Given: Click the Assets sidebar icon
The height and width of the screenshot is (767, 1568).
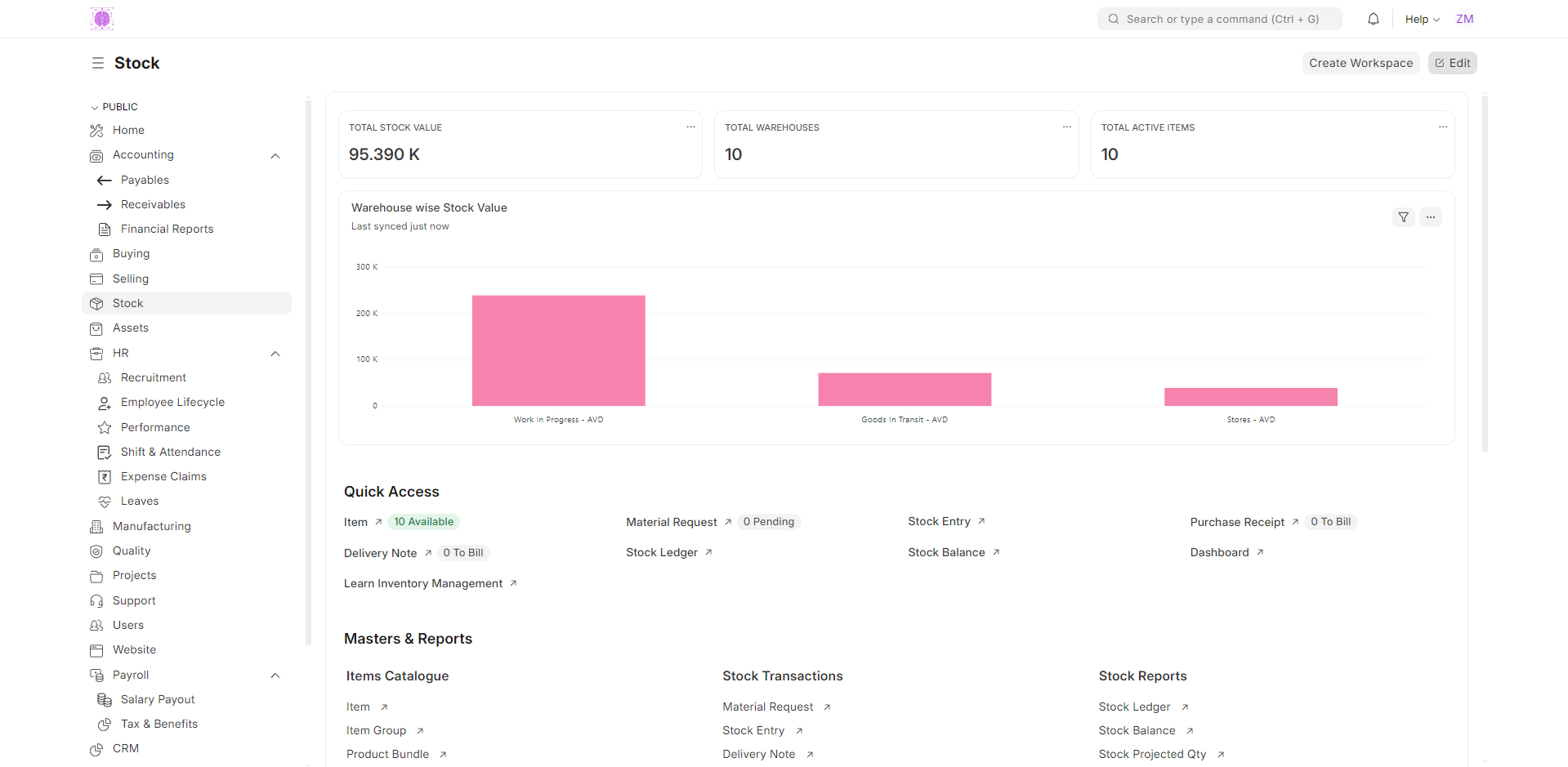Looking at the screenshot, I should (96, 328).
